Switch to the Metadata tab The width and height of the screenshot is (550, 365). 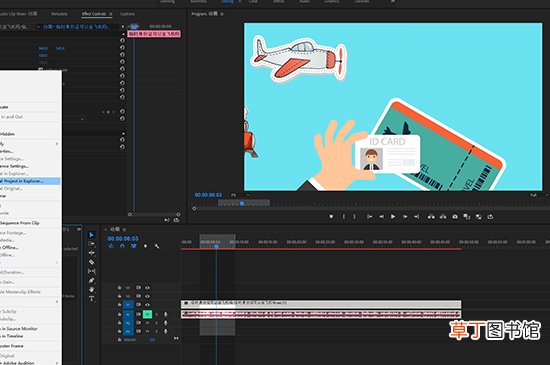[x=59, y=14]
